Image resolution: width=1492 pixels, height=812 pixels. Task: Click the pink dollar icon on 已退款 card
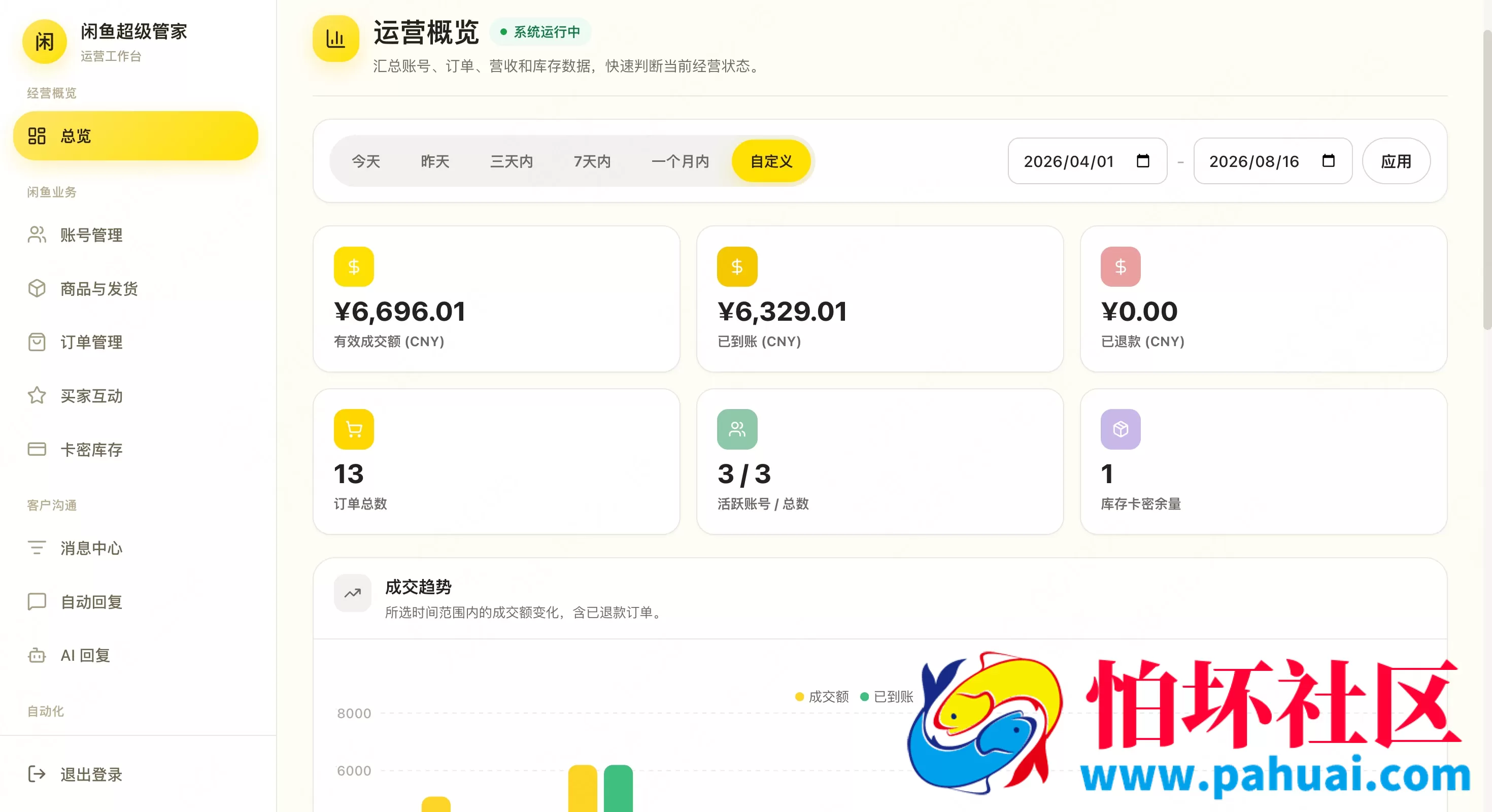coord(1120,266)
